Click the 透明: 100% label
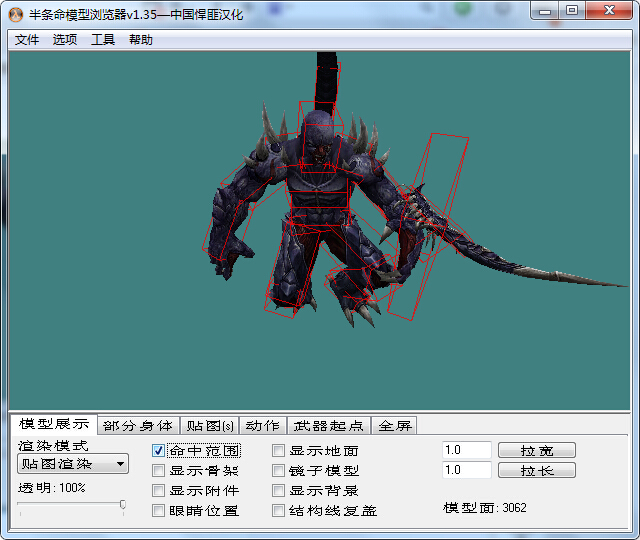This screenshot has width=640, height=540. (x=52, y=487)
